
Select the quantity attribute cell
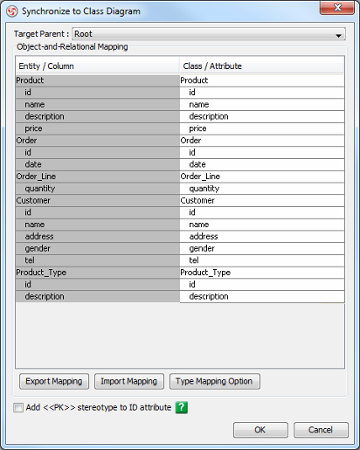[262, 189]
